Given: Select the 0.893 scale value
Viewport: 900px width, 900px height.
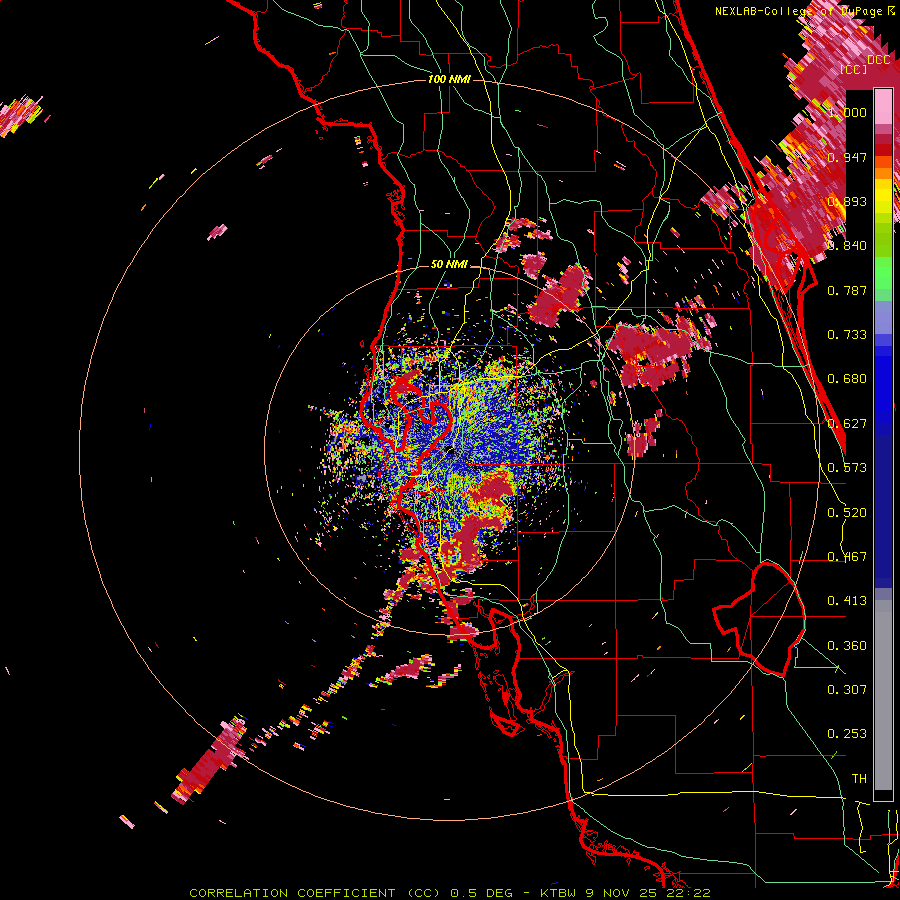Looking at the screenshot, I should (x=847, y=201).
